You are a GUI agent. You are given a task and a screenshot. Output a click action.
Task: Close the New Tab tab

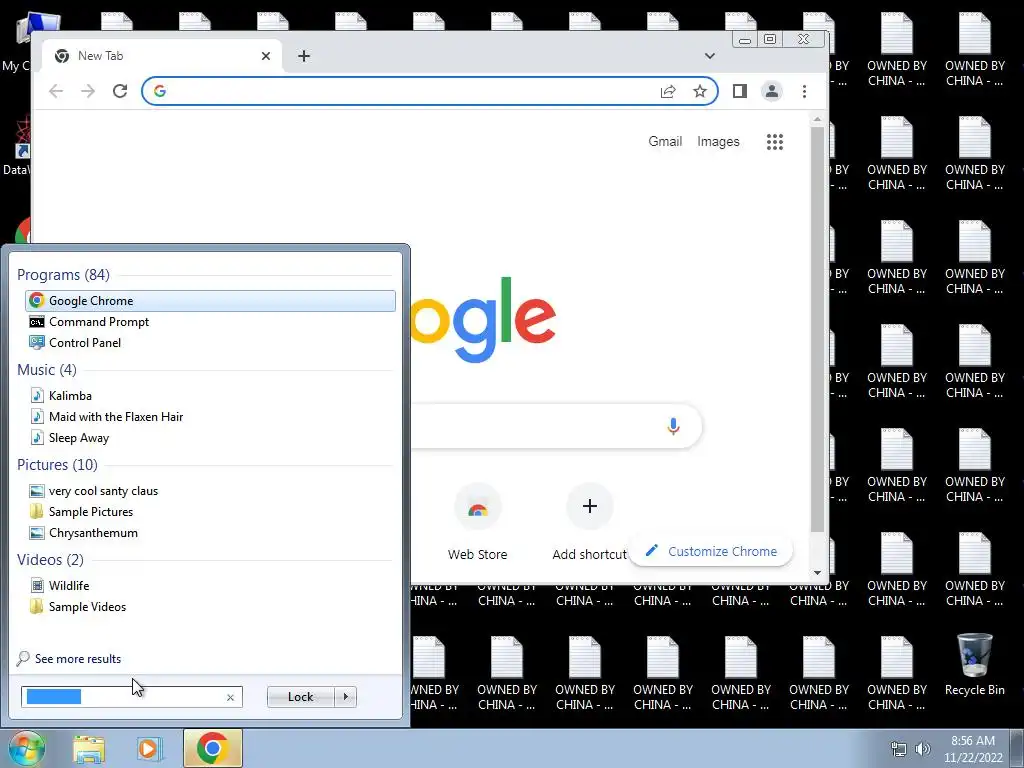coord(266,56)
